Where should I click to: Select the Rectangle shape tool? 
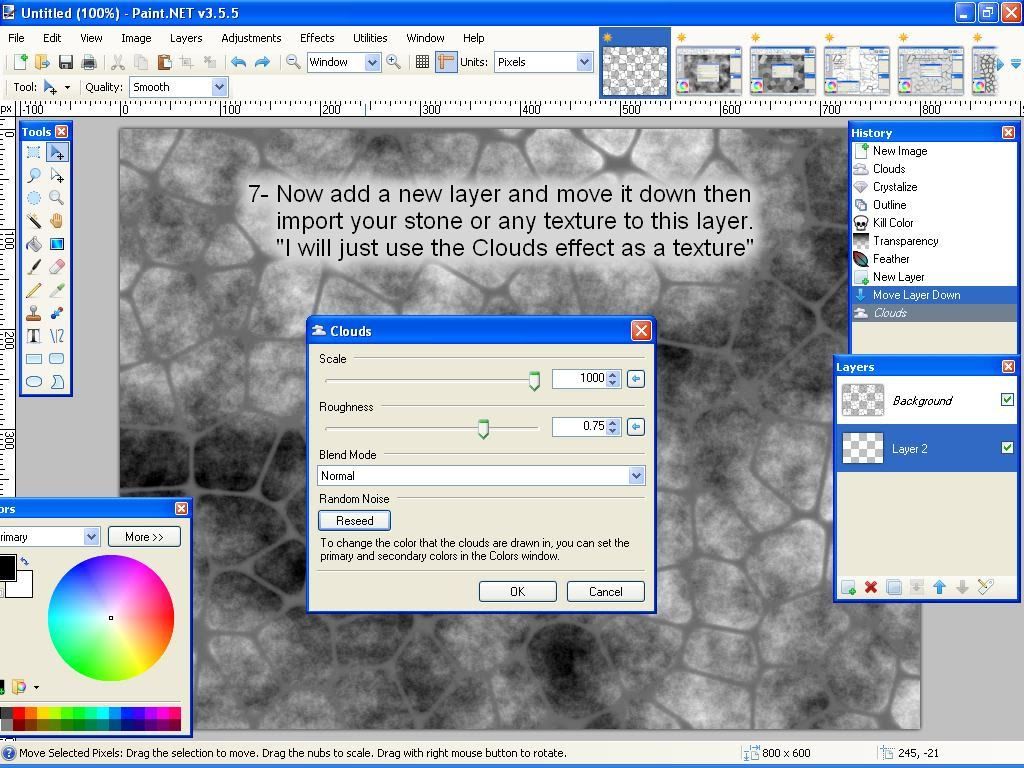tap(33, 359)
